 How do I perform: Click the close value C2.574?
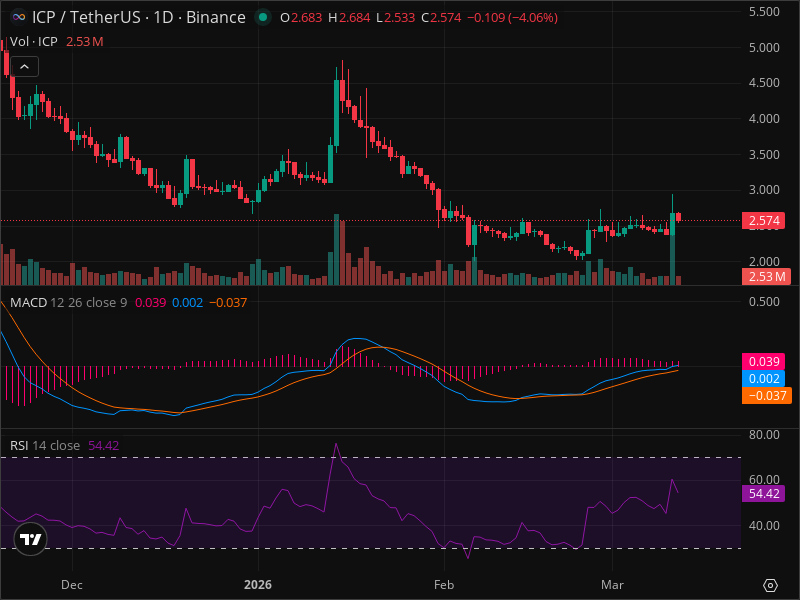click(x=441, y=18)
